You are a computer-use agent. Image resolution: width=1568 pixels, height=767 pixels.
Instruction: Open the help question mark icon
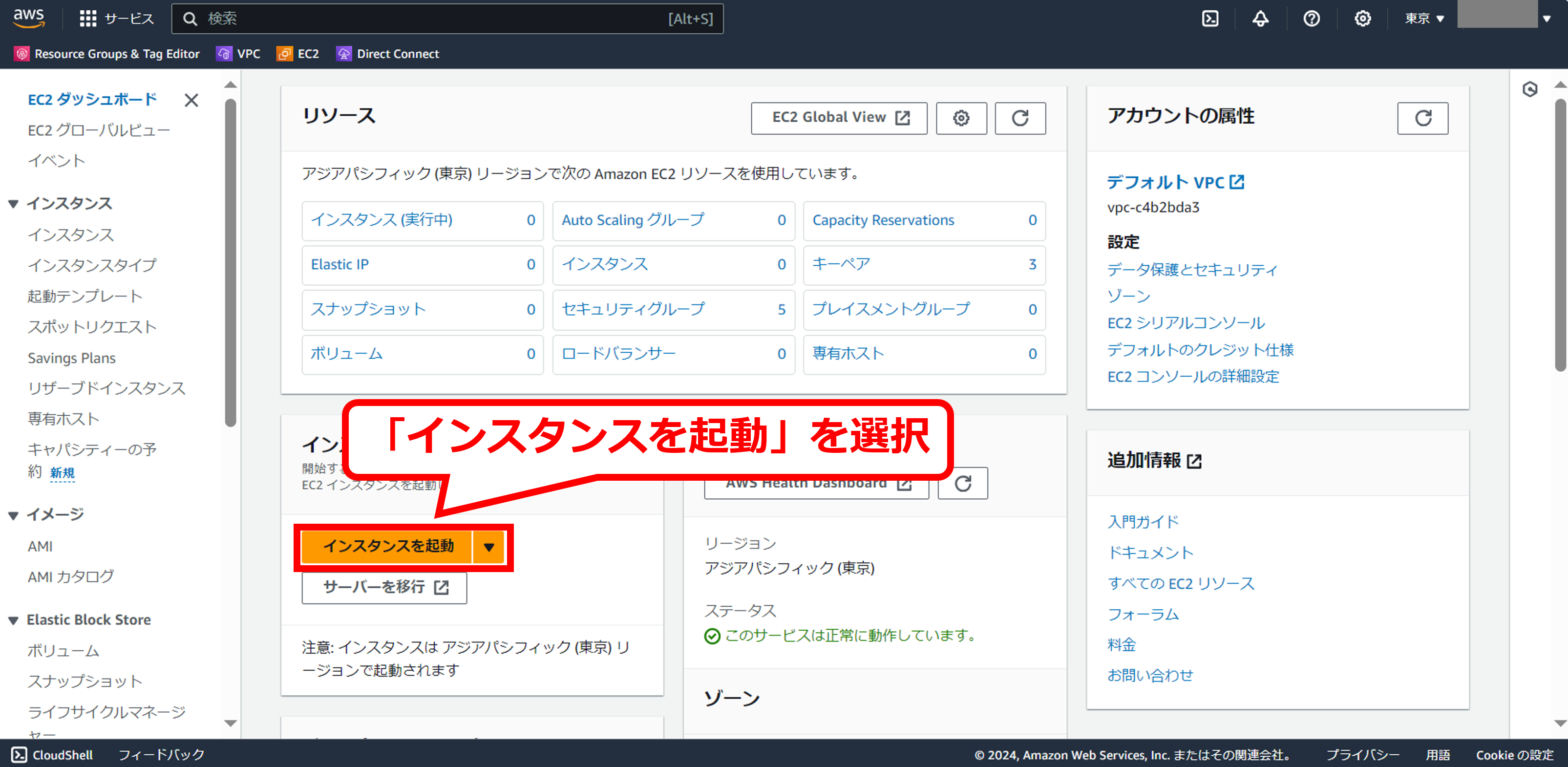coord(1311,19)
